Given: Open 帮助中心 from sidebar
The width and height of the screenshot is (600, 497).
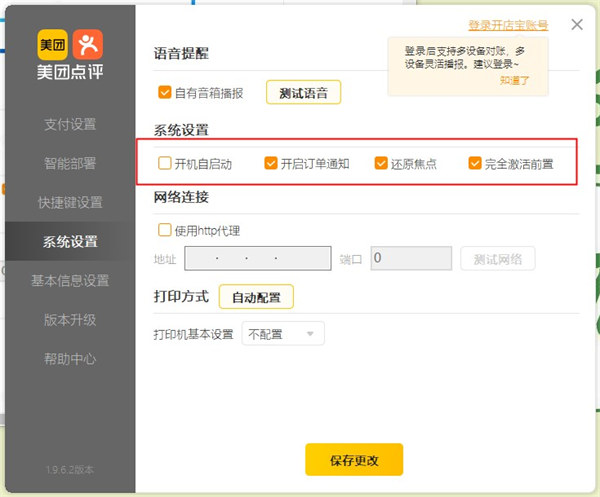Looking at the screenshot, I should (x=70, y=359).
